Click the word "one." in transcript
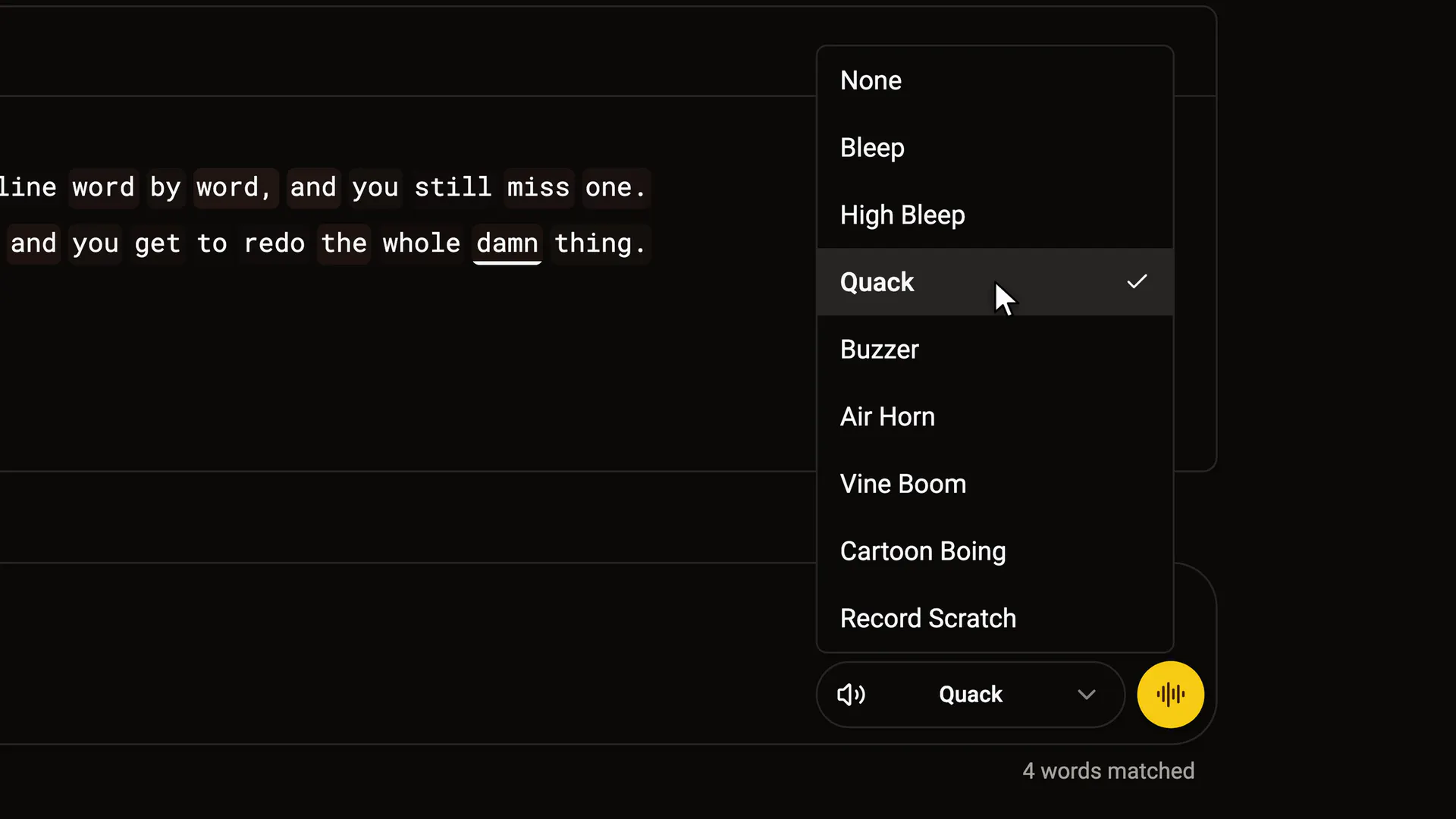The image size is (1456, 819). click(616, 187)
